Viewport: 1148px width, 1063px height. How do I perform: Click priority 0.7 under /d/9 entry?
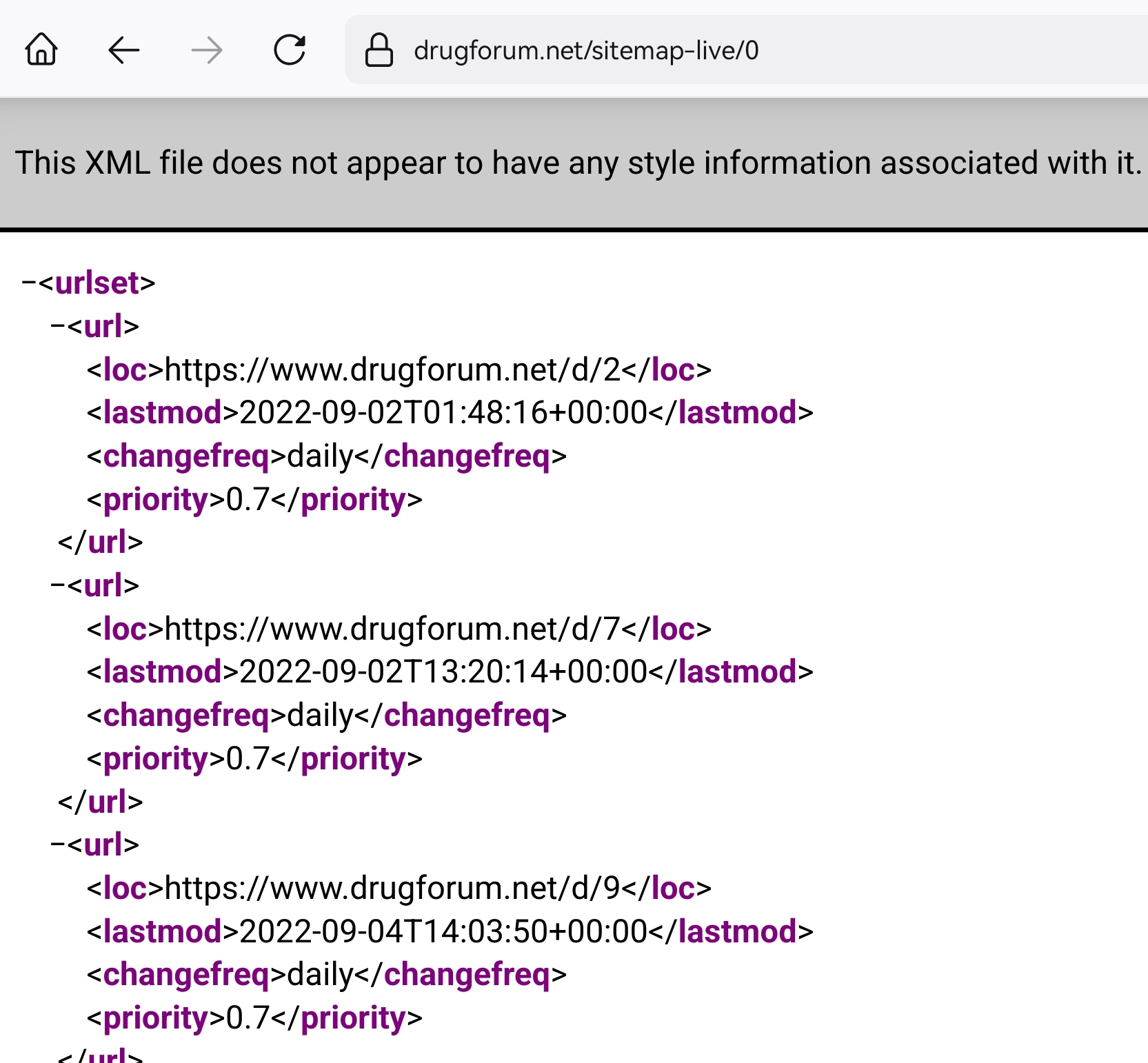248,1018
